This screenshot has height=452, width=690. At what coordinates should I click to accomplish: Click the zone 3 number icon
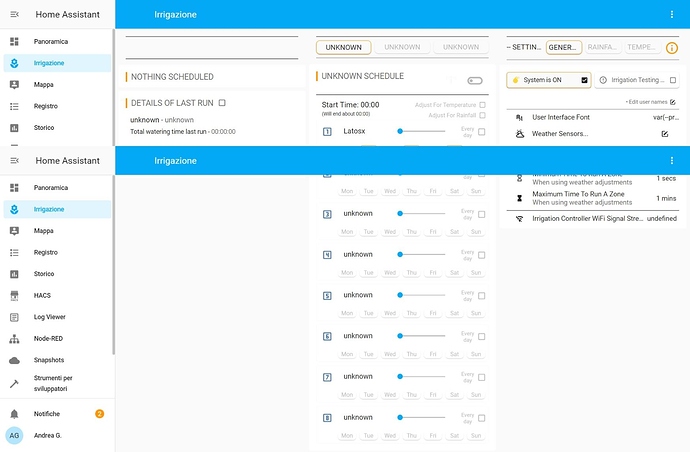coord(327,214)
